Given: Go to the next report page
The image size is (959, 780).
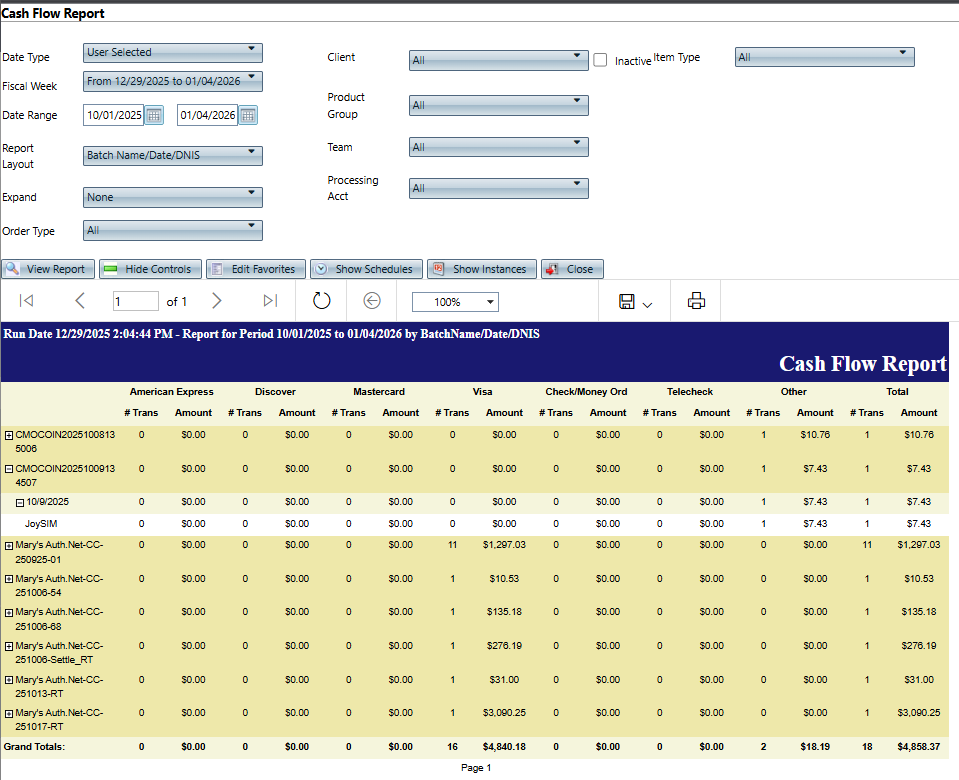Looking at the screenshot, I should pos(217,301).
